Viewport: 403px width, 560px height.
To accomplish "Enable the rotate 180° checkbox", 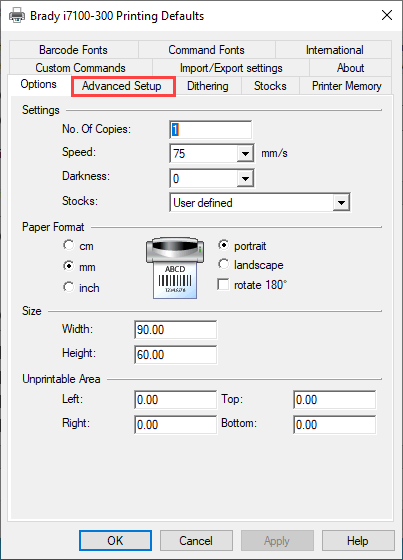I will (223, 285).
